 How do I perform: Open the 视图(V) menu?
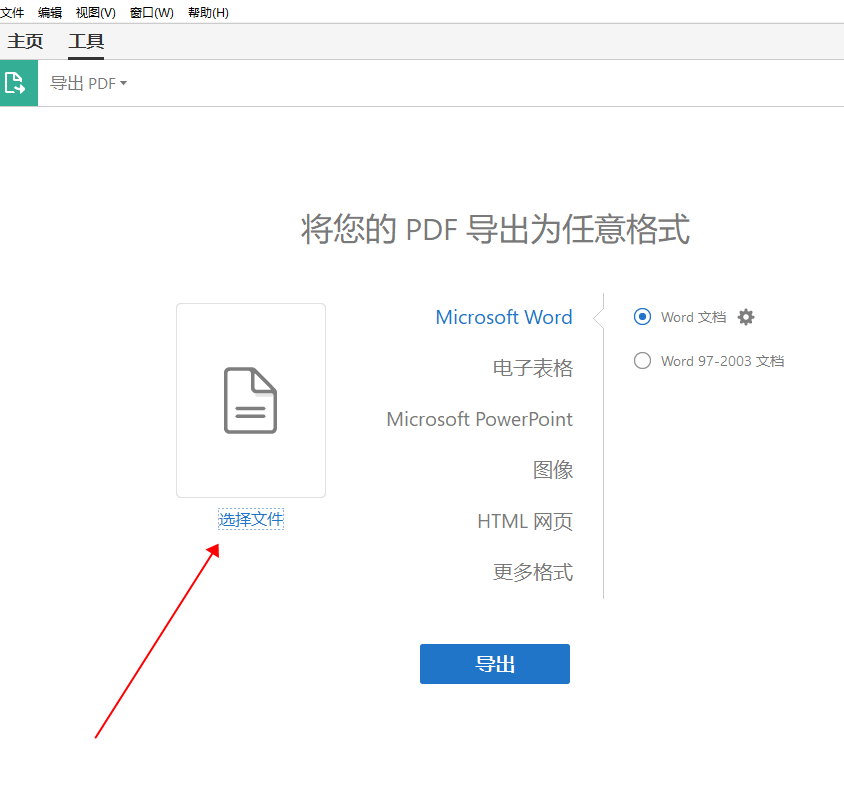[96, 12]
